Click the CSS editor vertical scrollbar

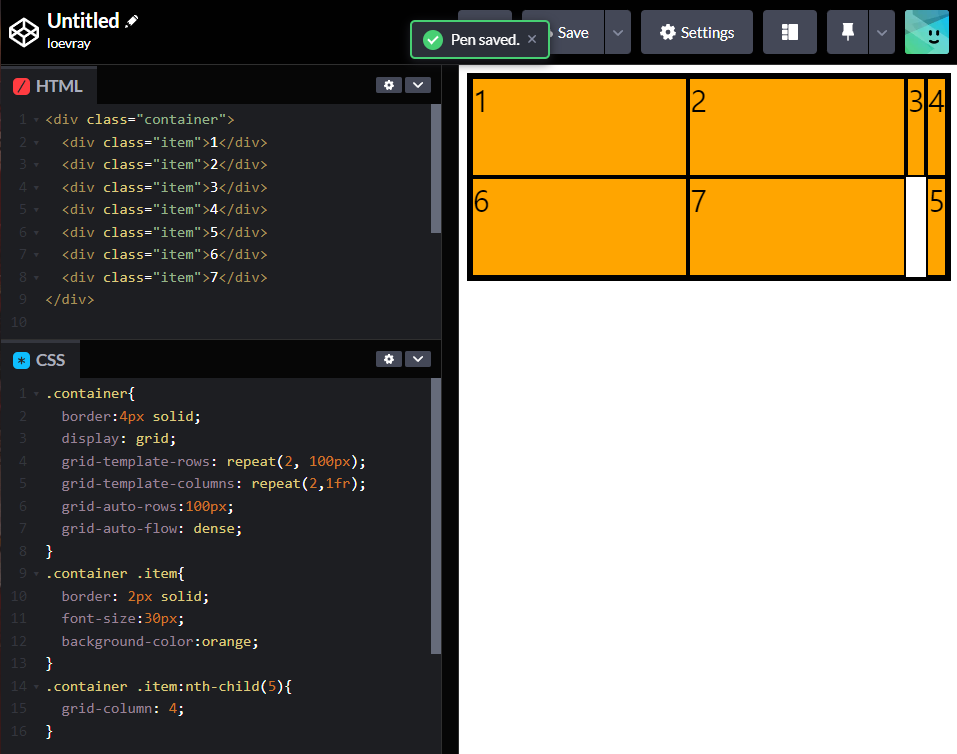point(436,516)
